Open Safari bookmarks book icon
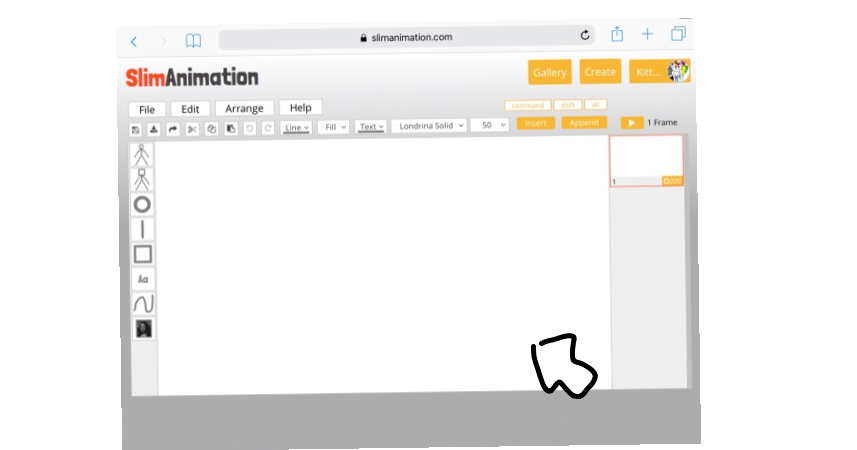 (x=193, y=40)
